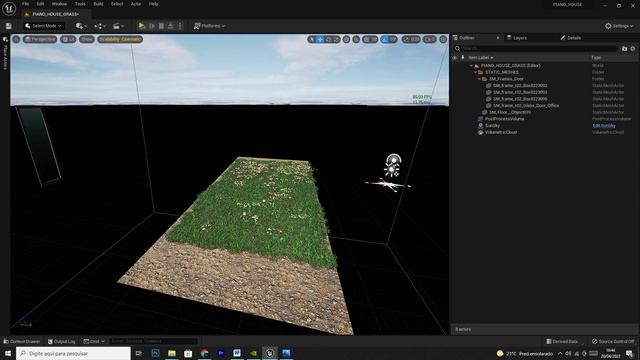This screenshot has height=360, width=640.
Task: Open the Help menu
Action: tap(153, 4)
